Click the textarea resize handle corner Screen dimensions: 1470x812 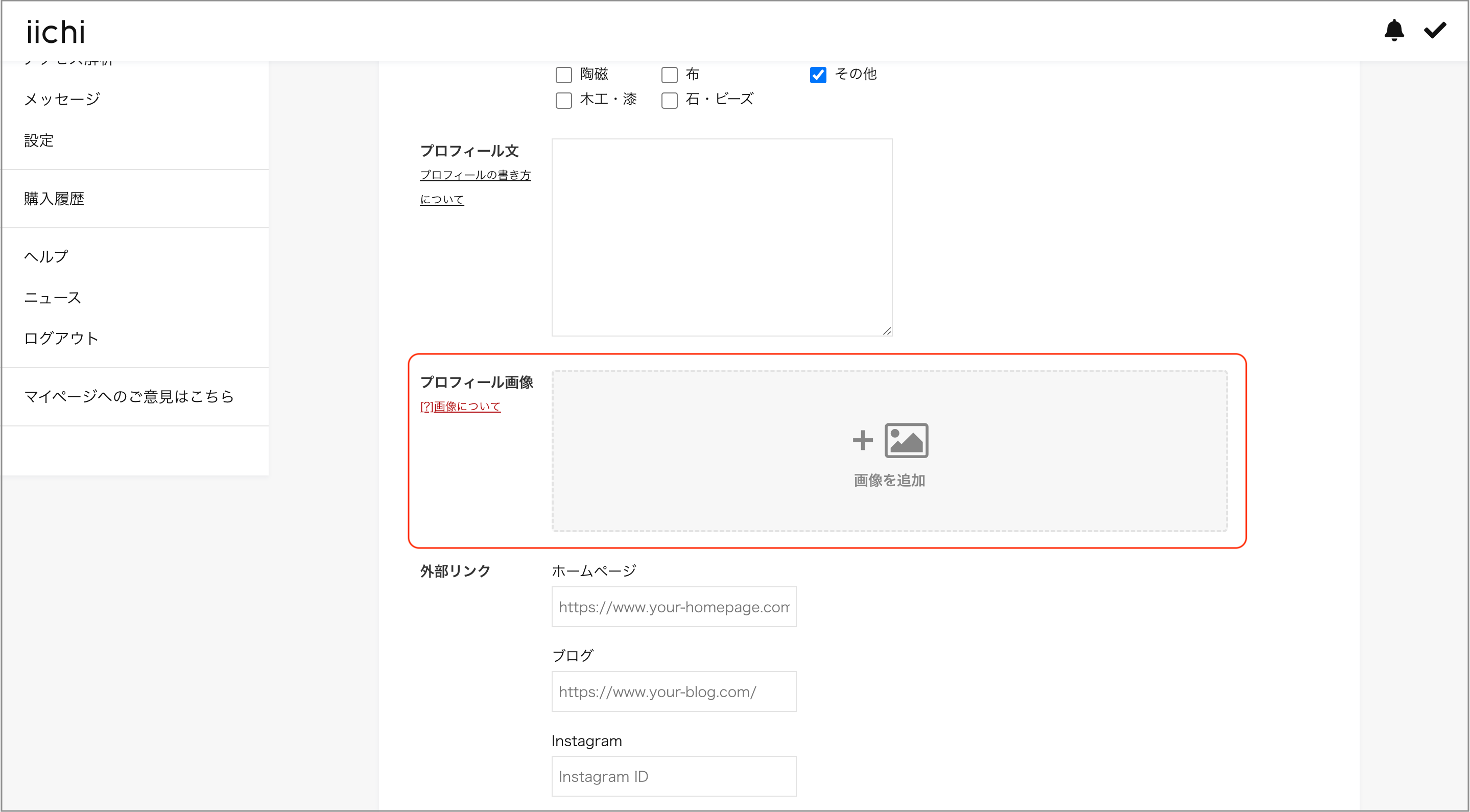(x=887, y=331)
